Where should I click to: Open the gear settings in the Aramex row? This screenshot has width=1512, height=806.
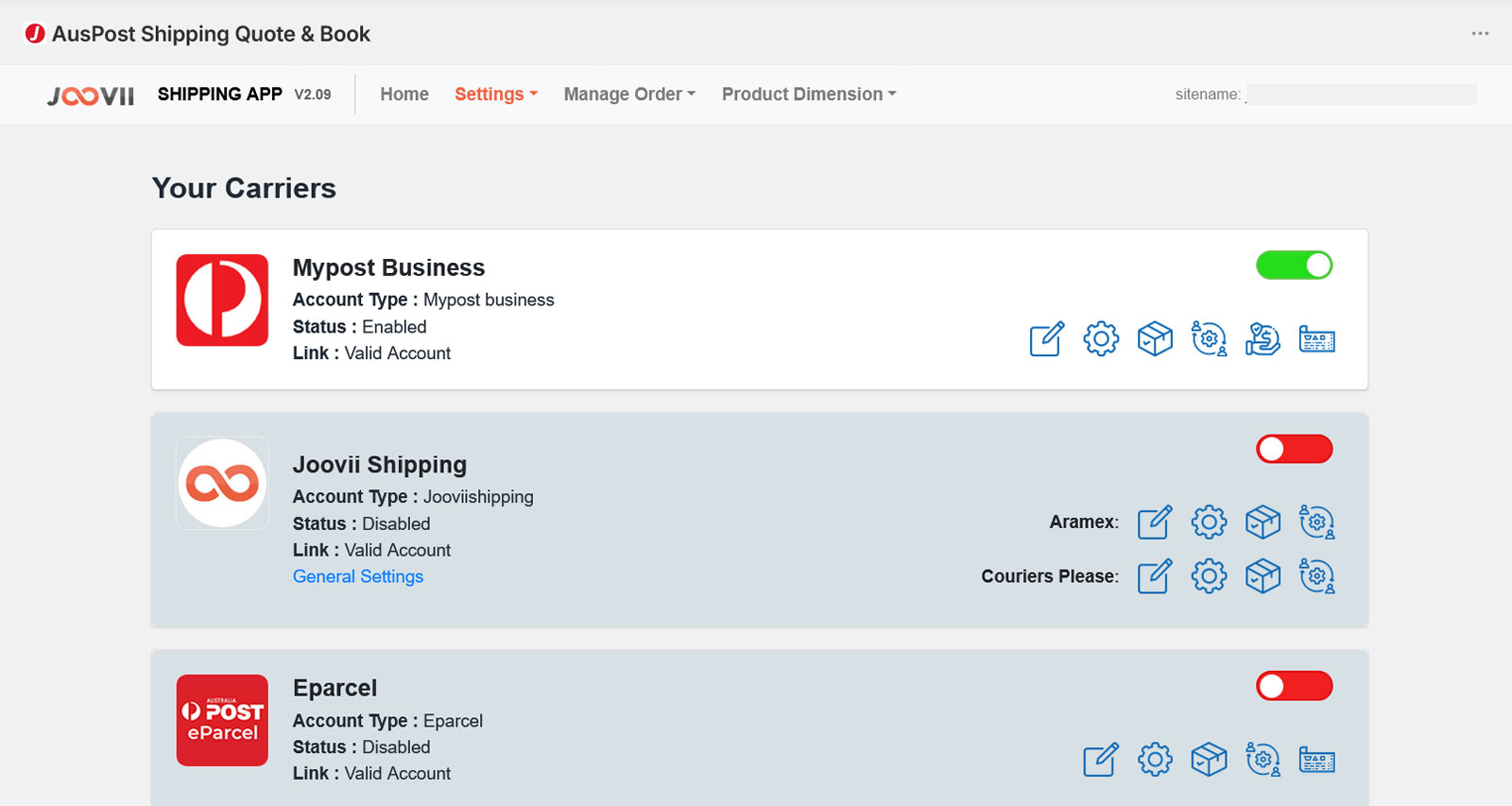pyautogui.click(x=1209, y=522)
